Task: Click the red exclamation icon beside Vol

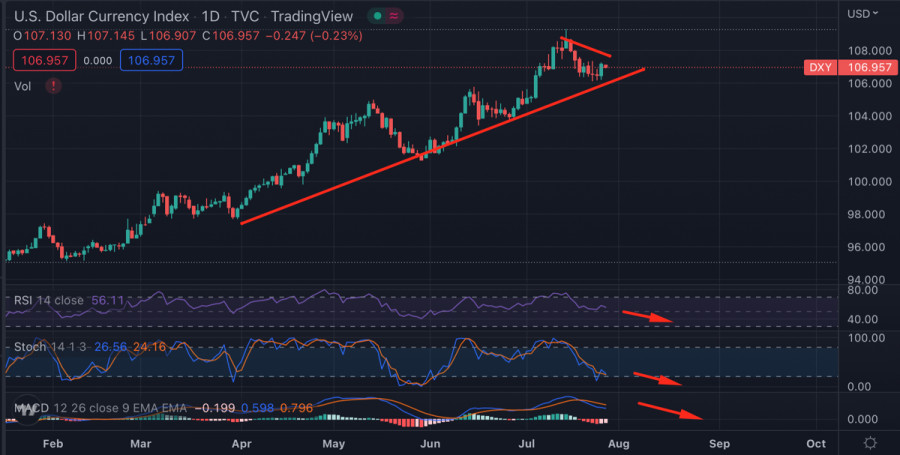Action: (x=53, y=87)
